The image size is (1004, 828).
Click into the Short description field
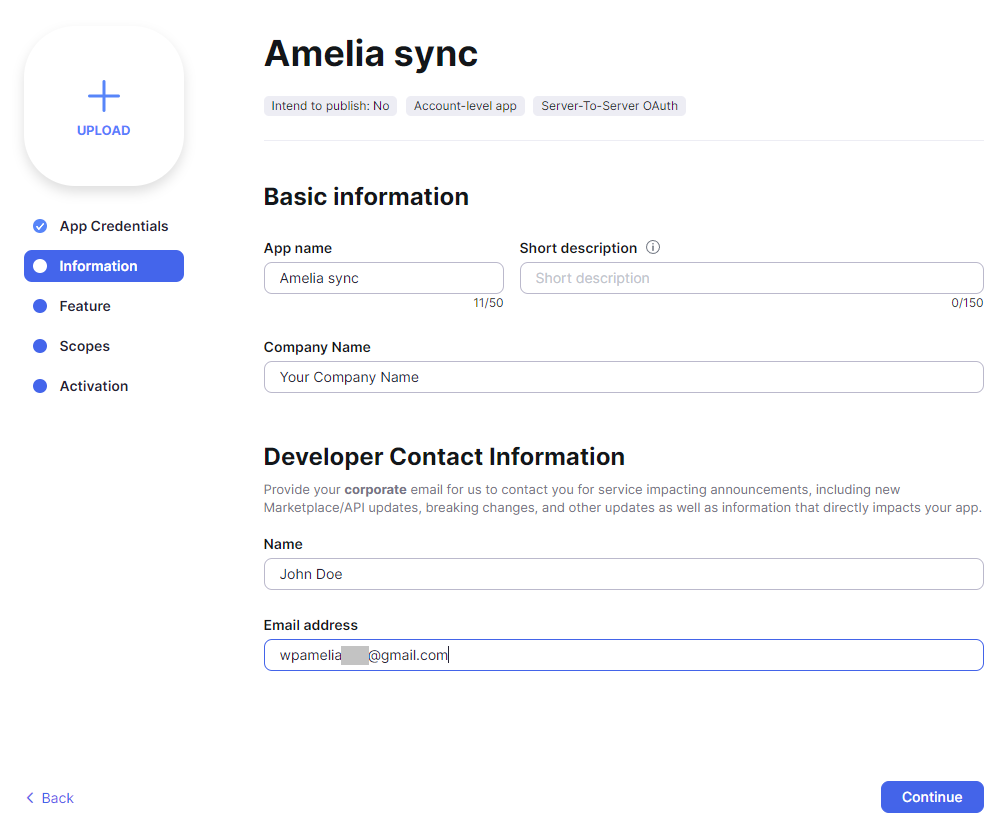(x=751, y=278)
